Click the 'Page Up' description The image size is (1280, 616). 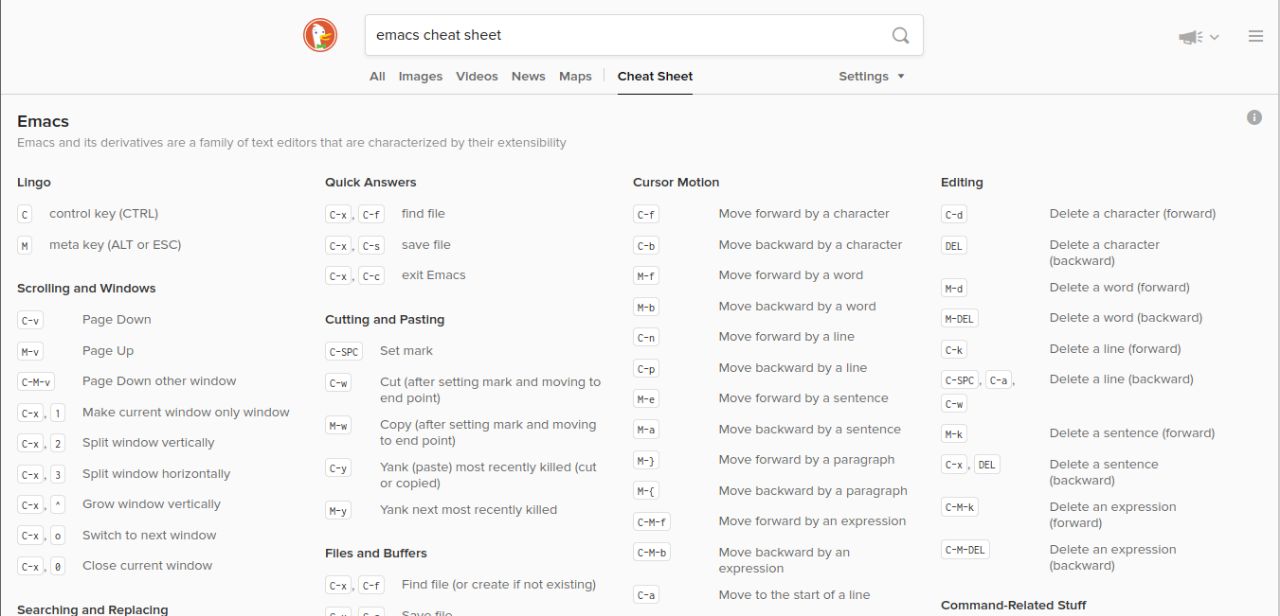coord(108,350)
